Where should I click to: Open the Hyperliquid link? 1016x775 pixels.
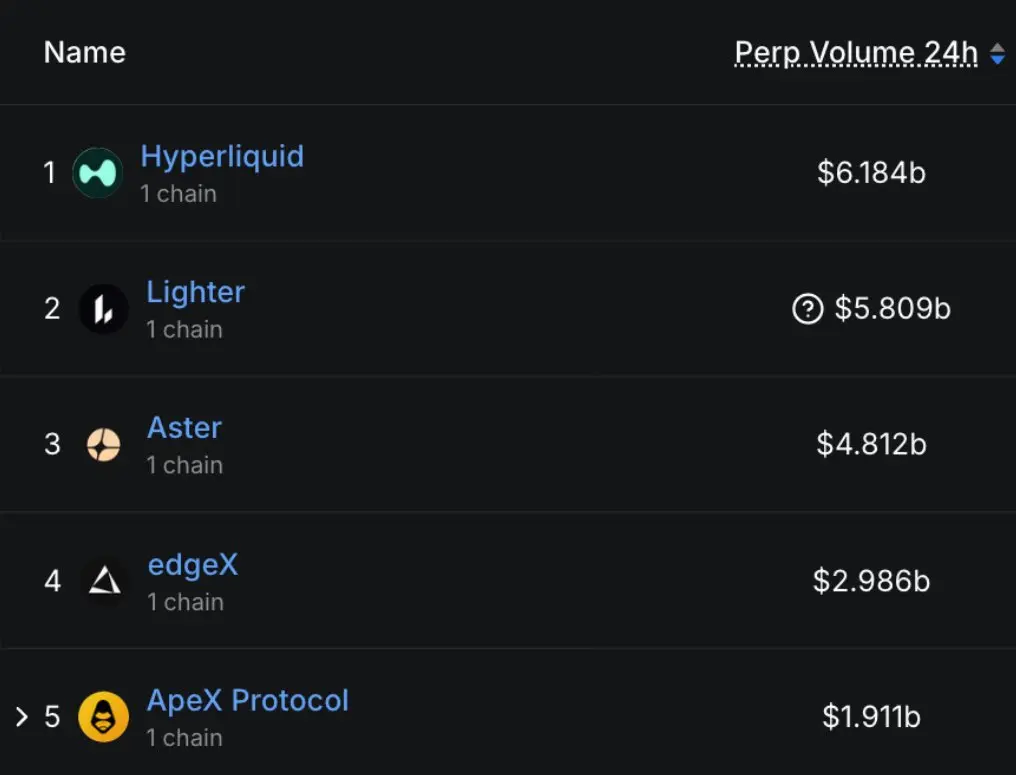pos(222,157)
